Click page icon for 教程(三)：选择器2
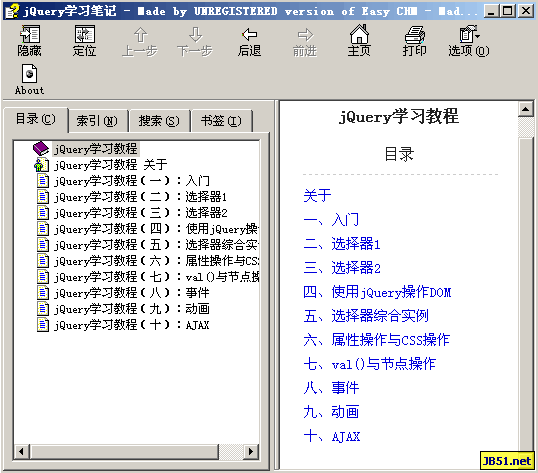The width and height of the screenshot is (538, 473). [43, 213]
